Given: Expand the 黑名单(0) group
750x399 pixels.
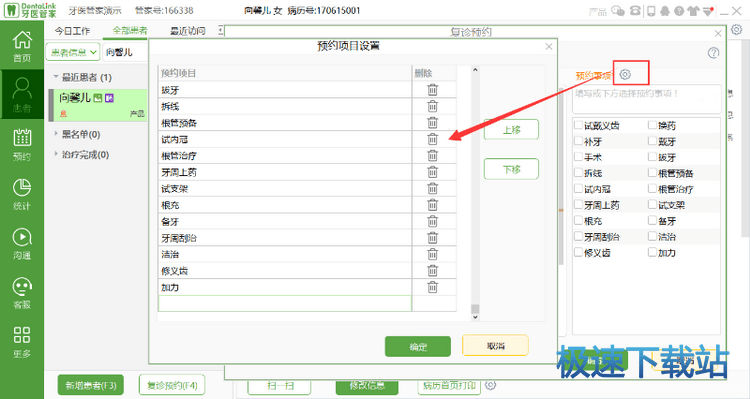Looking at the screenshot, I should pyautogui.click(x=56, y=134).
